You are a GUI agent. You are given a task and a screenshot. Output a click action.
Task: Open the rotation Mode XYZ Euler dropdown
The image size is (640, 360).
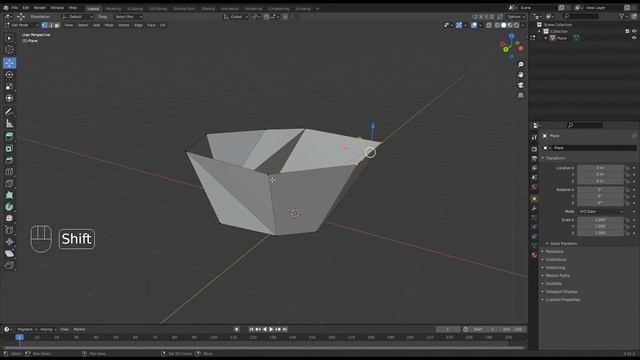(601, 212)
